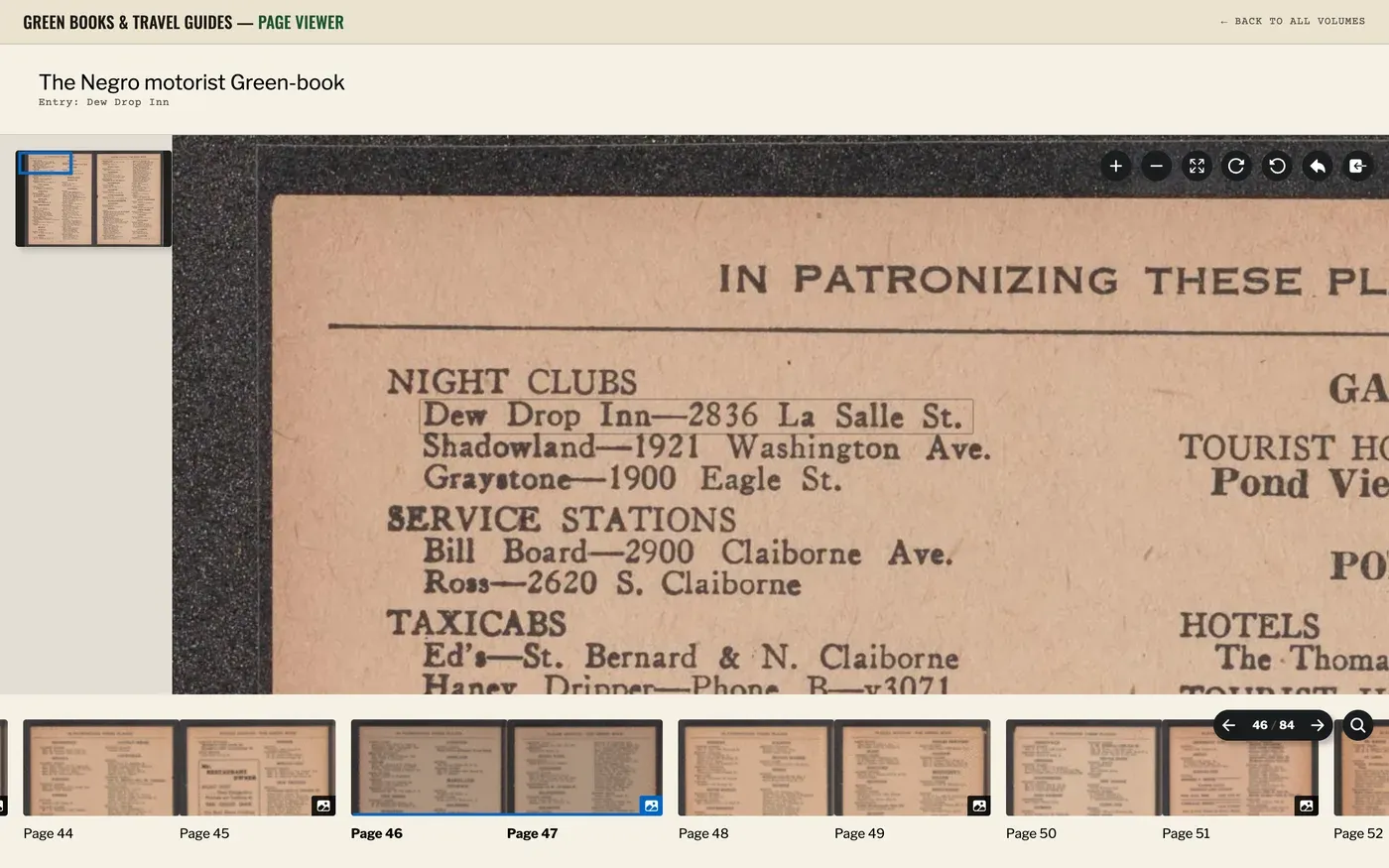Click the Page 48 label
Screen dimensions: 1389x868
[x=703, y=833]
